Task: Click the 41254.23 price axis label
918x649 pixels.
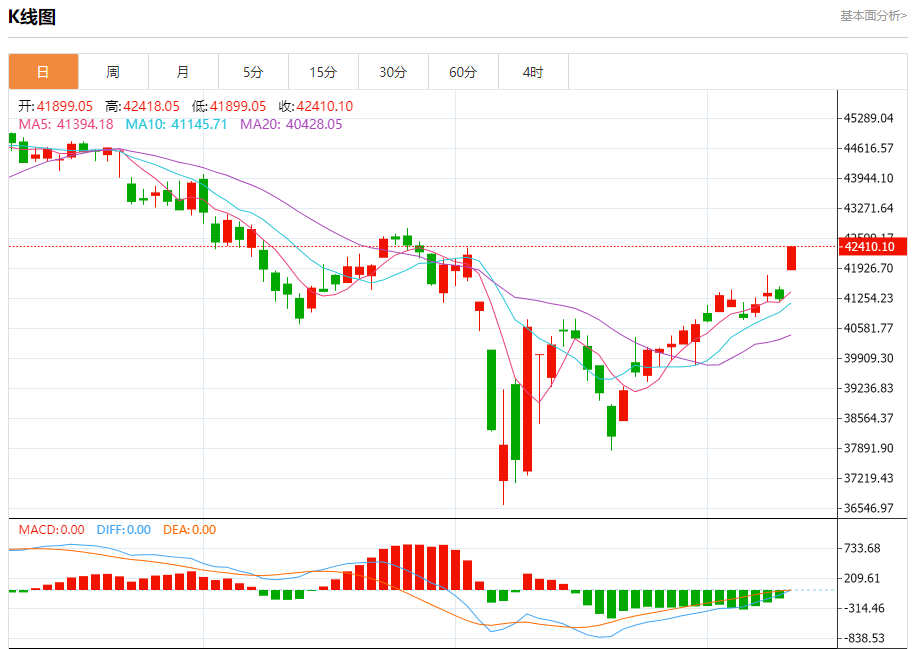Action: [x=869, y=298]
